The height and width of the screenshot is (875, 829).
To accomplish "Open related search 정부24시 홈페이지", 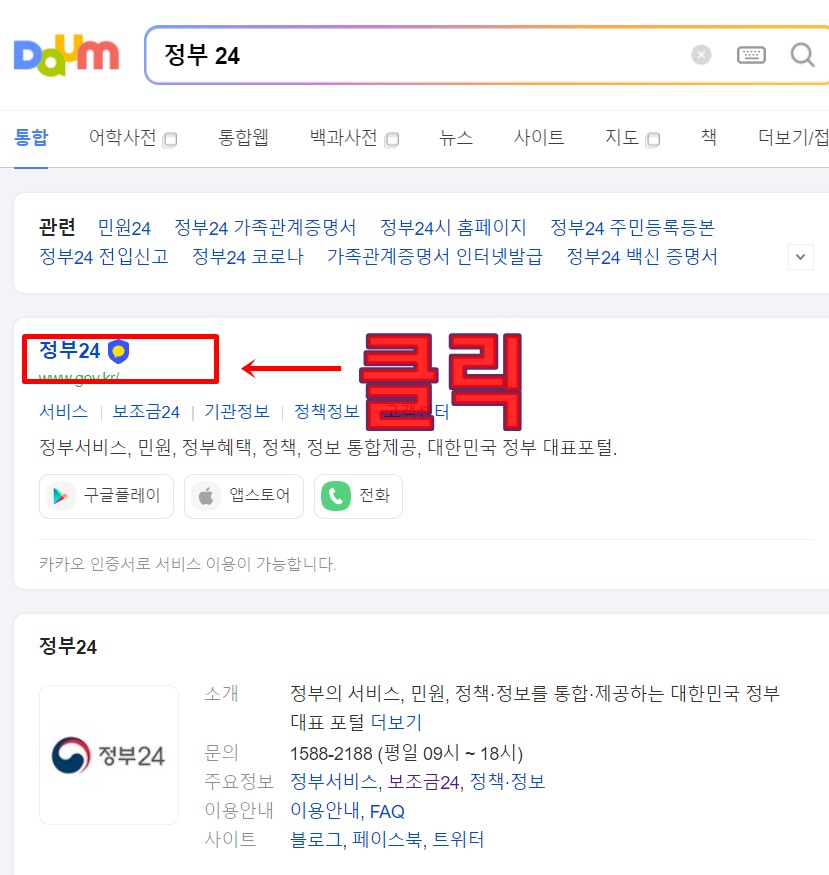I will click(453, 228).
